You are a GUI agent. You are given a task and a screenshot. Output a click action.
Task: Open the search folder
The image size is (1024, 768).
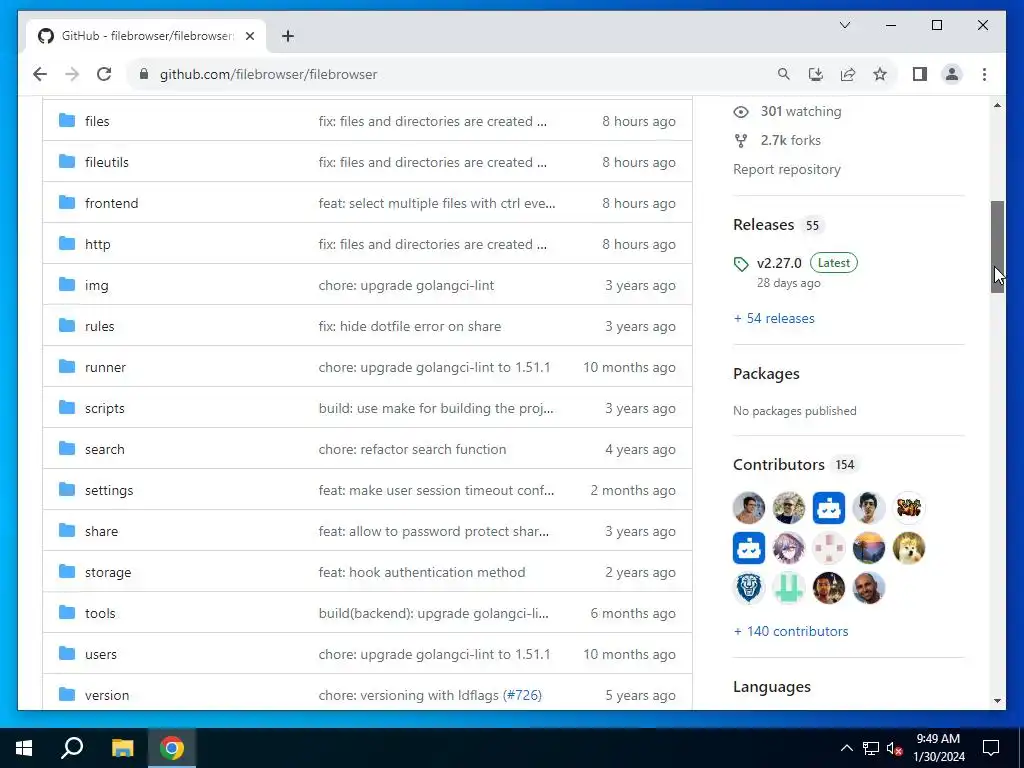[104, 450]
